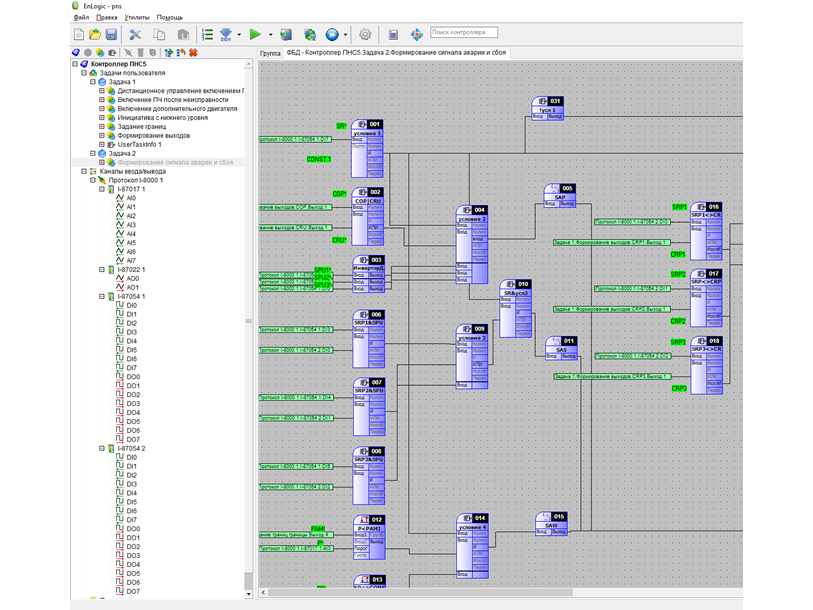This screenshot has height=610, width=813.
Task: Collapse the Протокол I-8000 1 node
Action: click(93, 180)
